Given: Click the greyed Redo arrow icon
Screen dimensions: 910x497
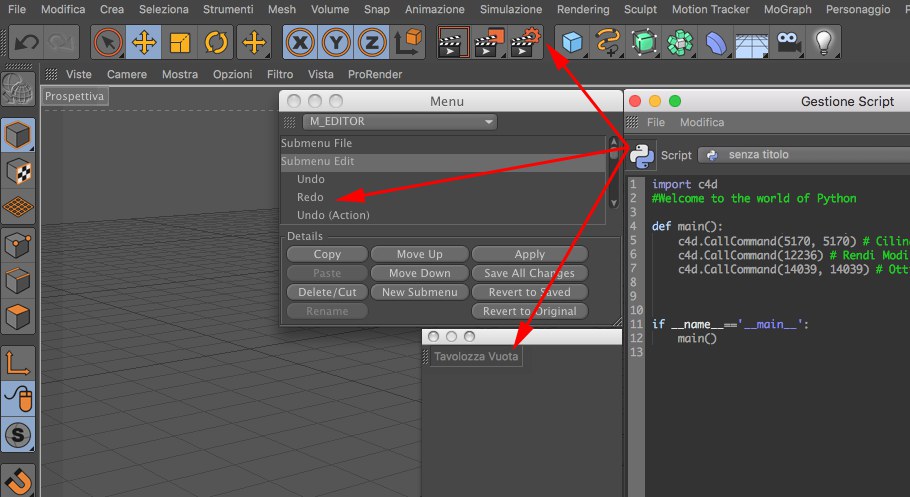Looking at the screenshot, I should pos(61,42).
